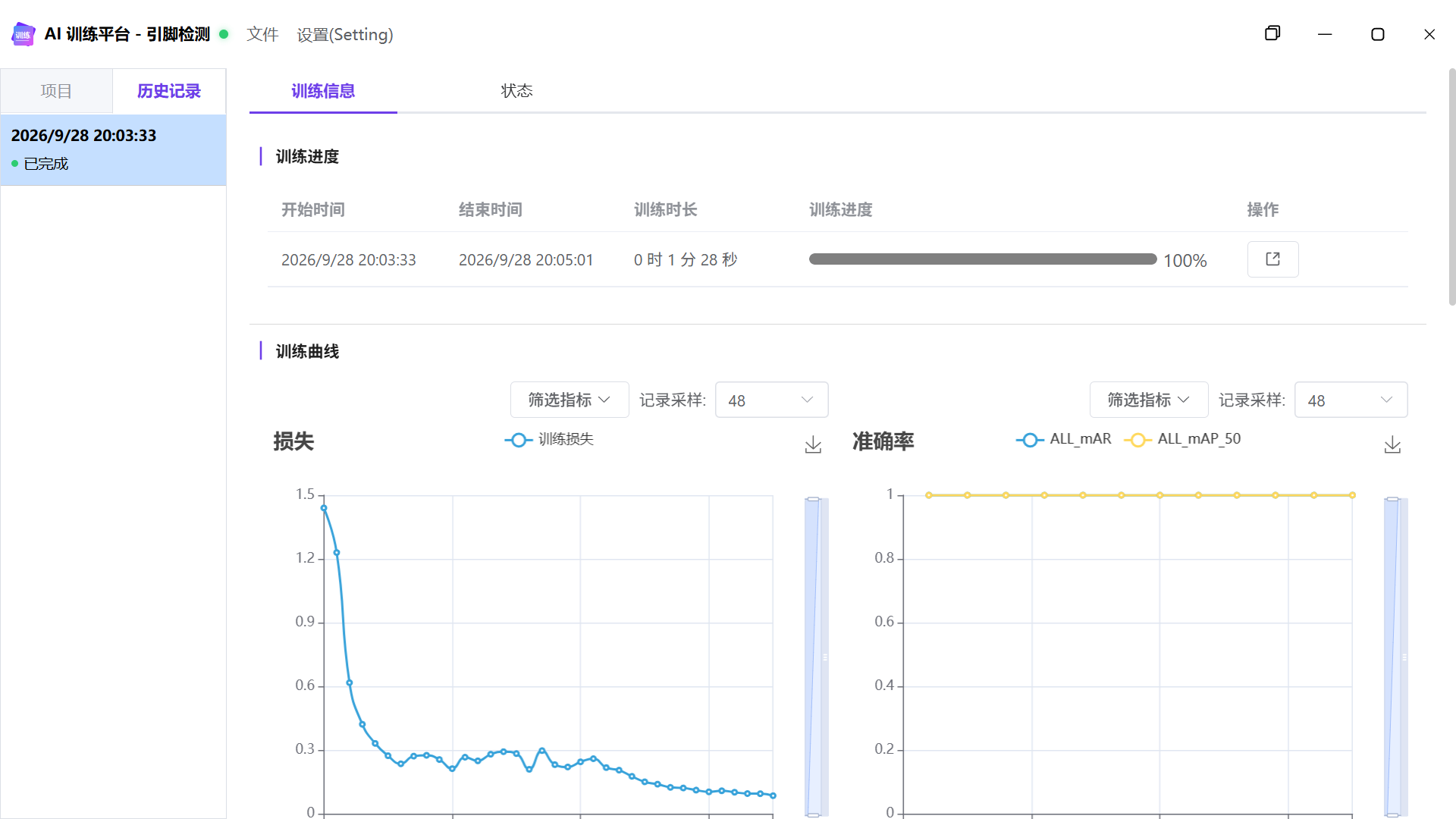Click the 100% progress label

coord(1185,260)
